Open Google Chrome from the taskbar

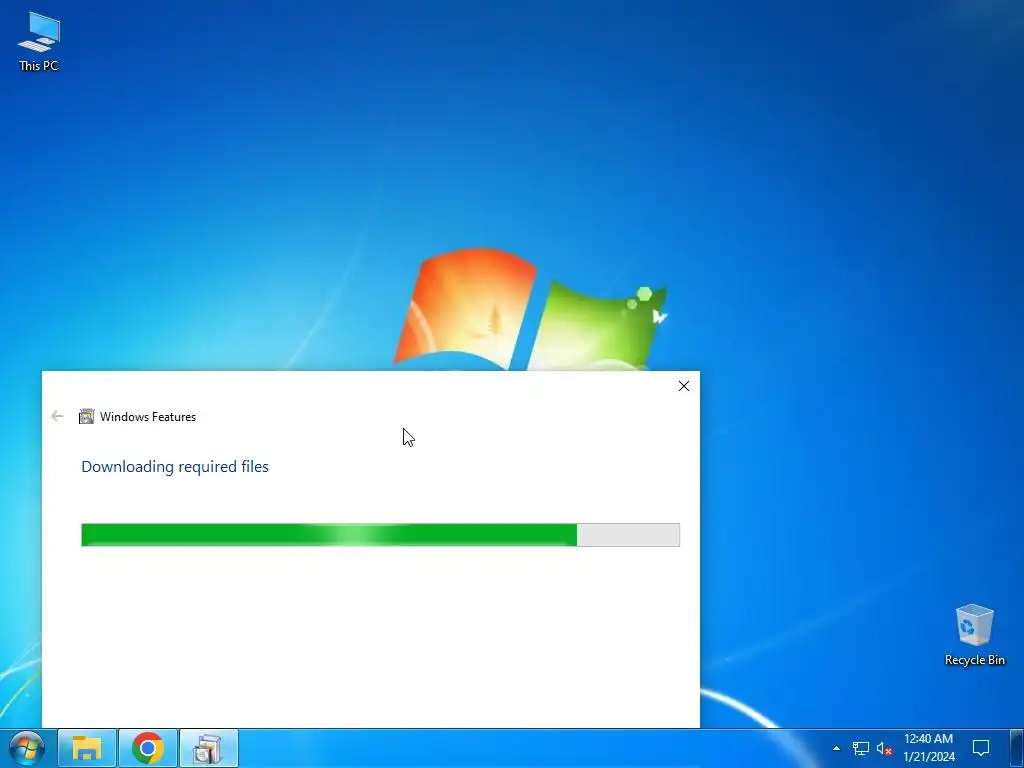point(148,748)
